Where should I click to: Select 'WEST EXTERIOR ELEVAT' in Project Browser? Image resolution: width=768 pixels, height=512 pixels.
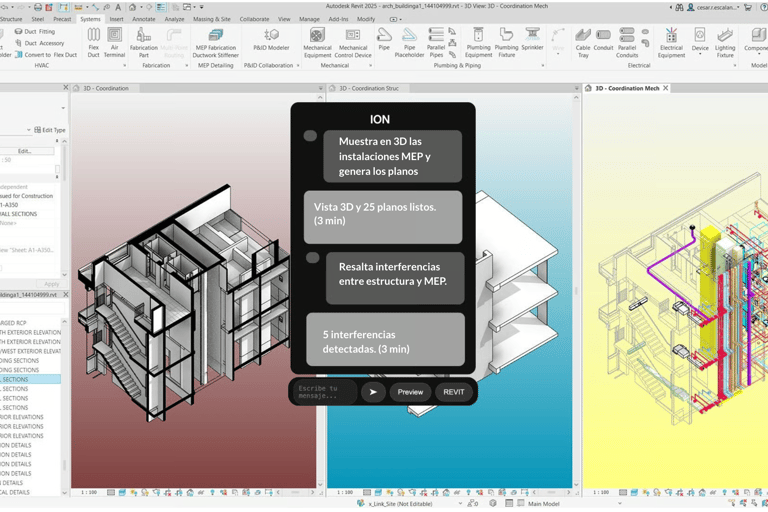[x=30, y=351]
